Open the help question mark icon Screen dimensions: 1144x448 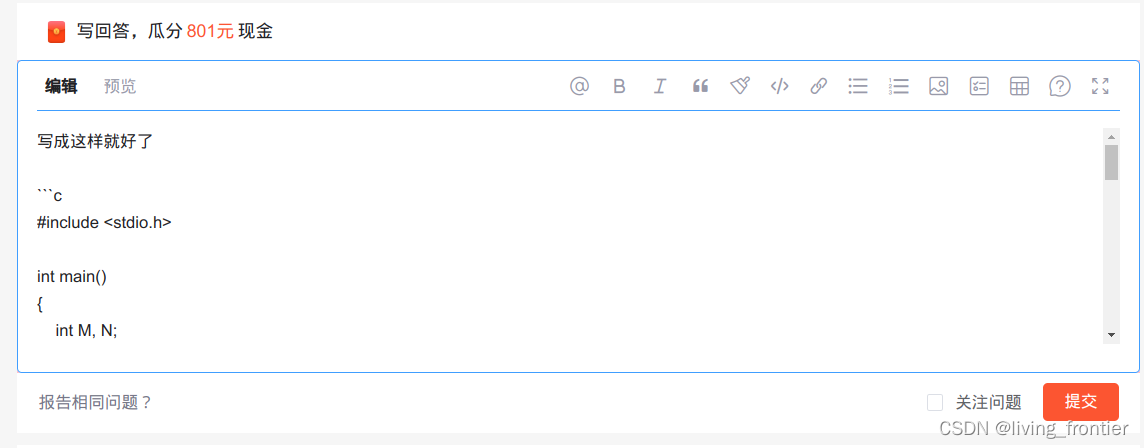point(1059,86)
